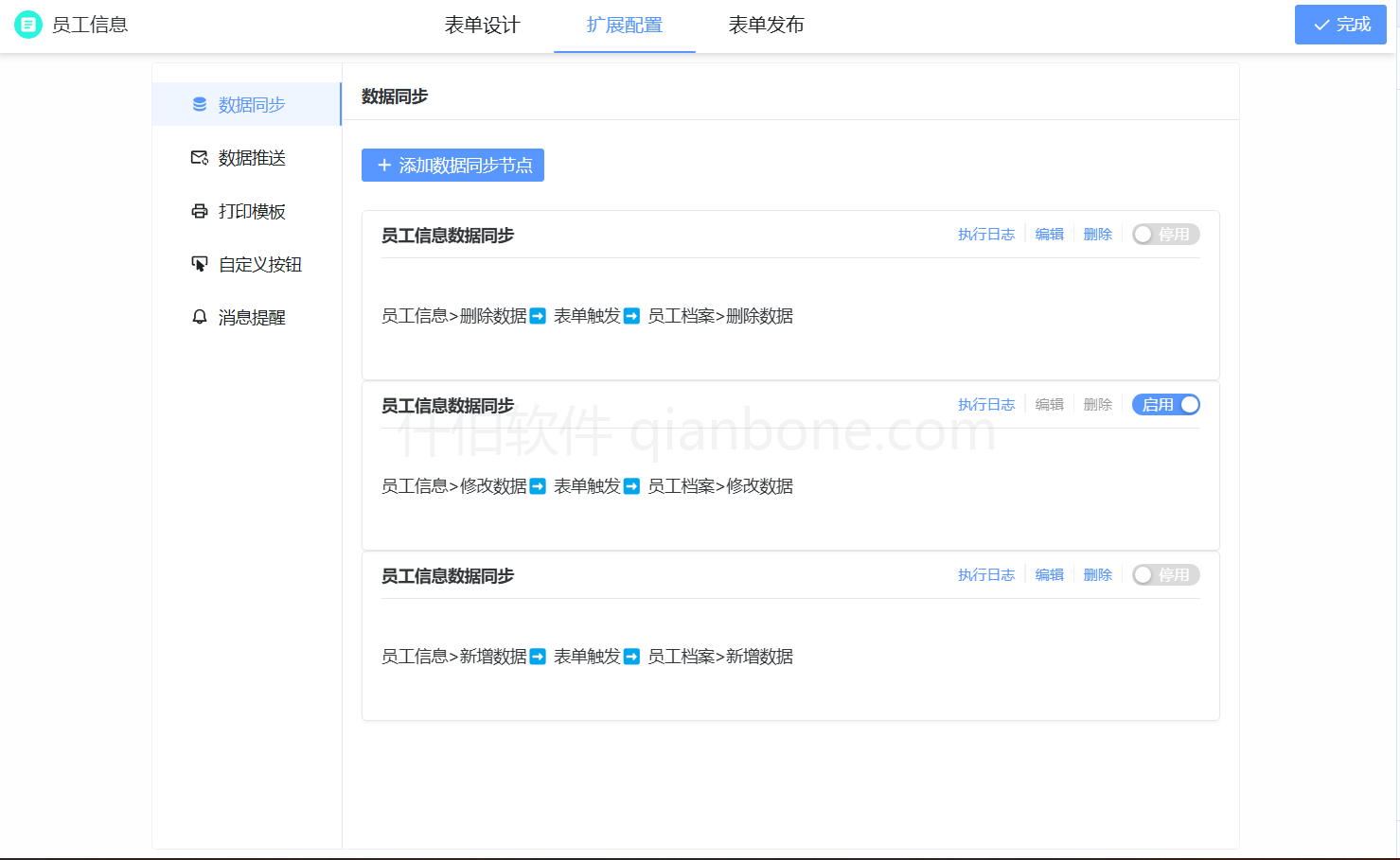
Task: Open 消息提醒 using the bell icon
Action: point(199,317)
